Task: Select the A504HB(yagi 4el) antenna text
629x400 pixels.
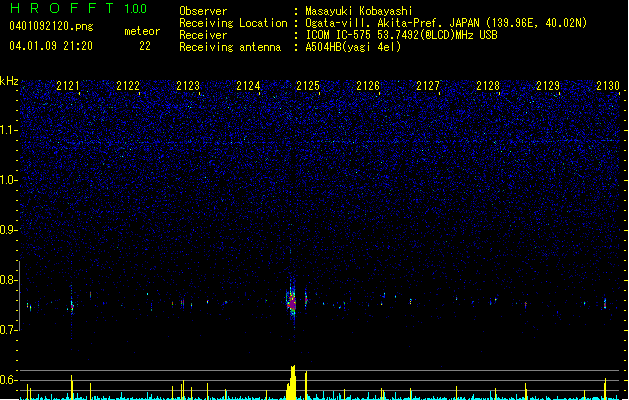Action: tap(353, 47)
